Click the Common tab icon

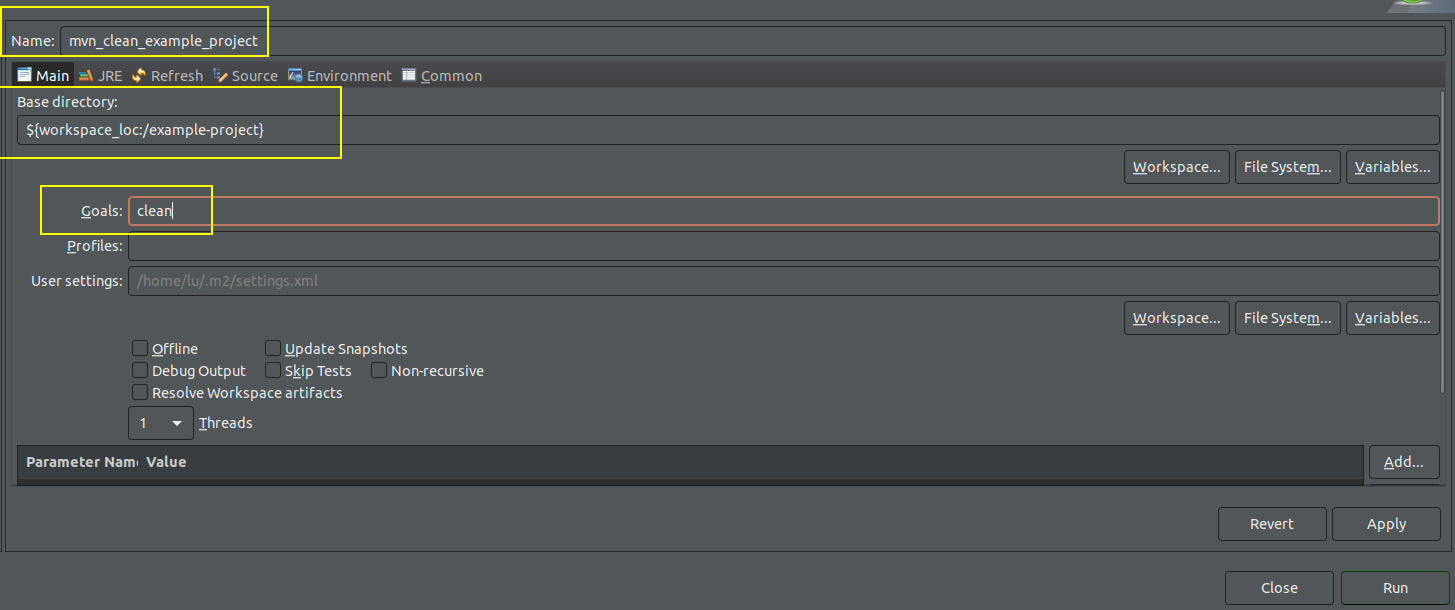pos(409,75)
